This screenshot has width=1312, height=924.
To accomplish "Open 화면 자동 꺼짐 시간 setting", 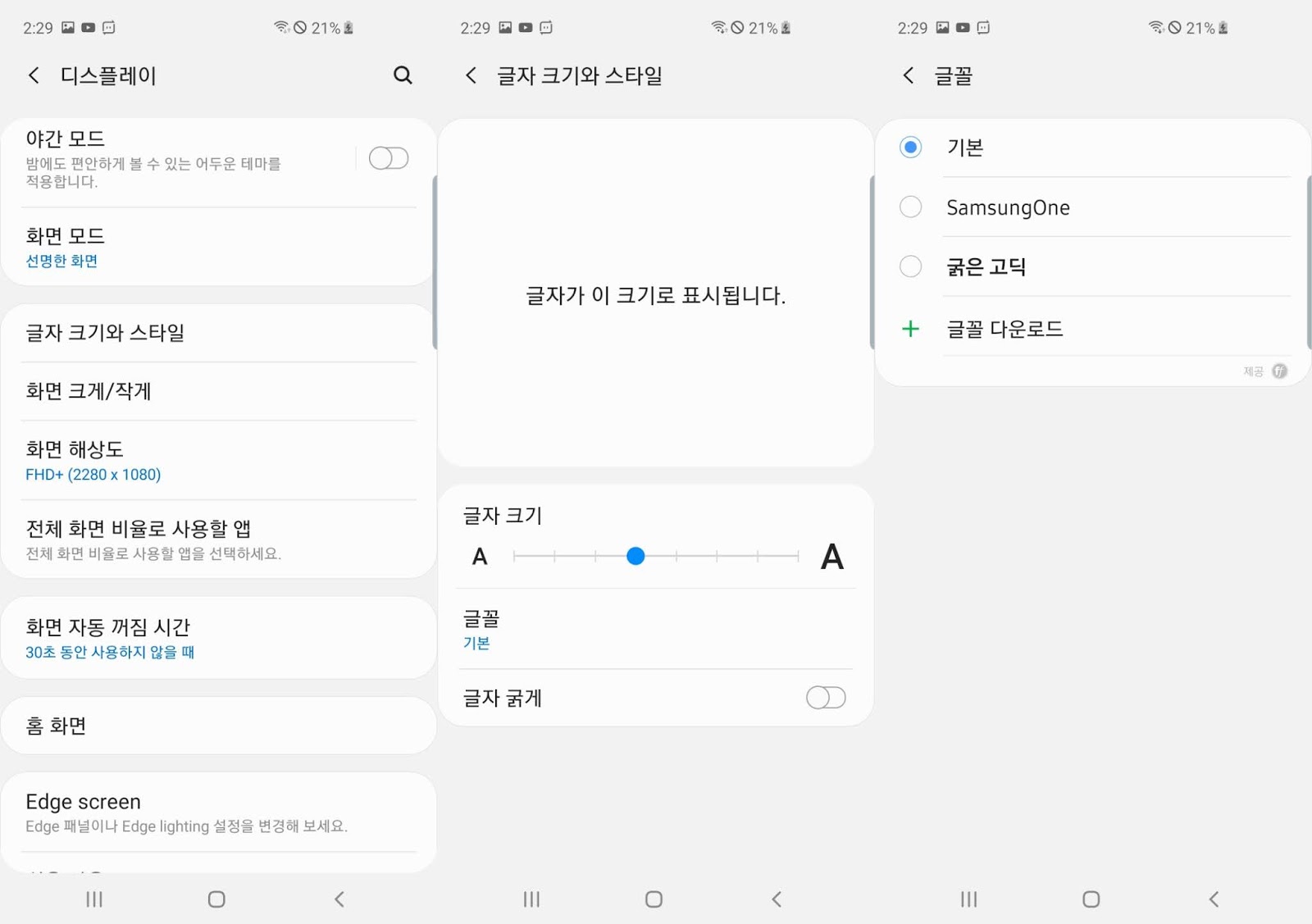I will pos(218,638).
